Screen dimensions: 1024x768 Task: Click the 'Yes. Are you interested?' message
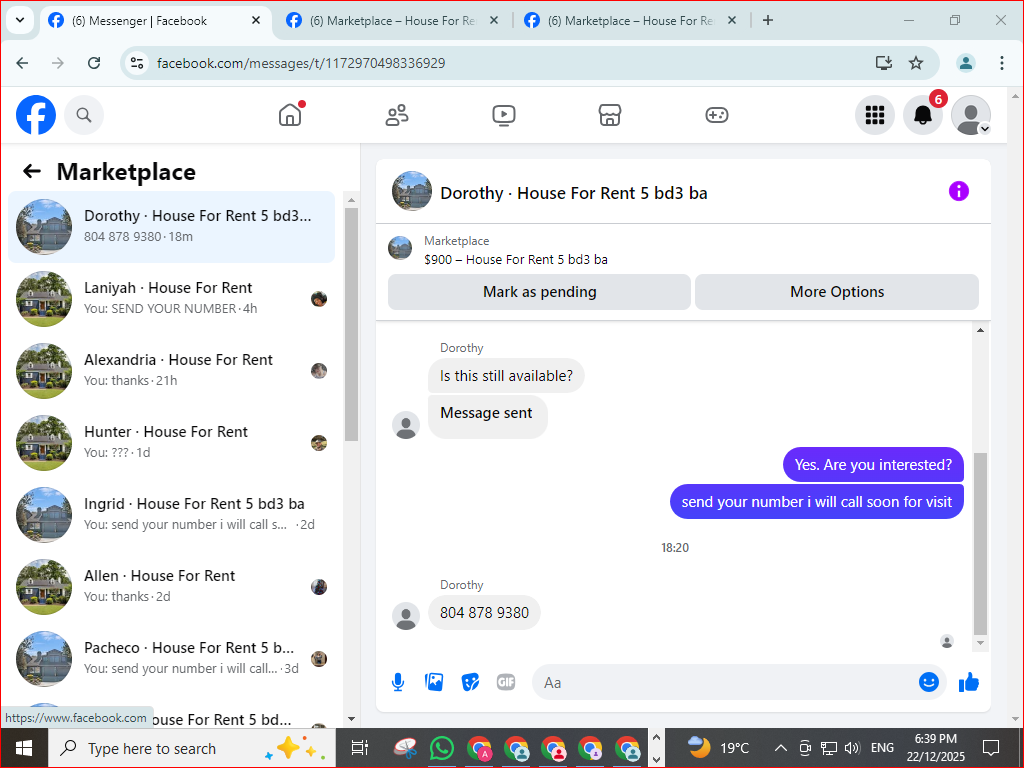(873, 464)
